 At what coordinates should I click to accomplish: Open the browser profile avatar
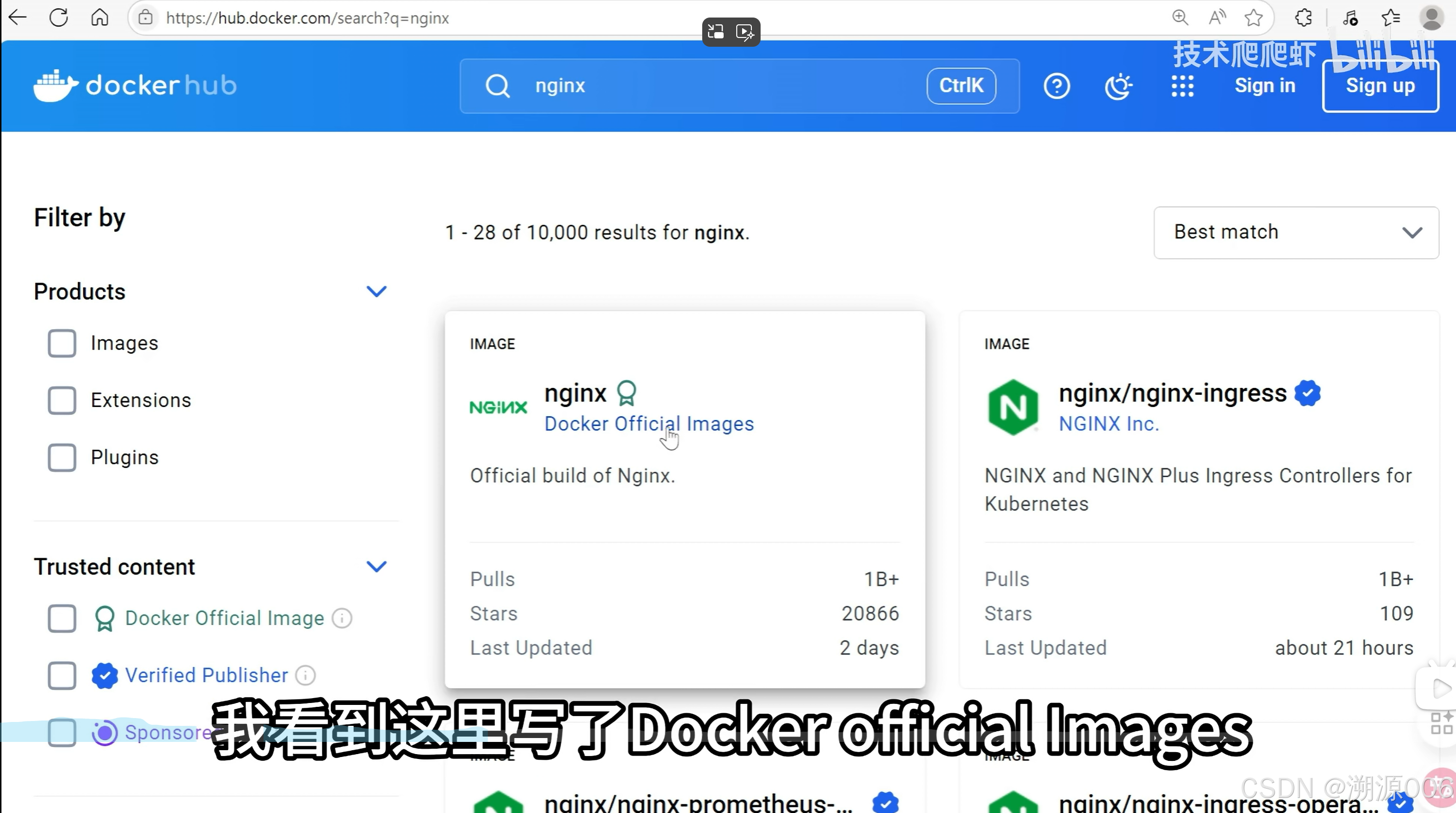(1432, 18)
